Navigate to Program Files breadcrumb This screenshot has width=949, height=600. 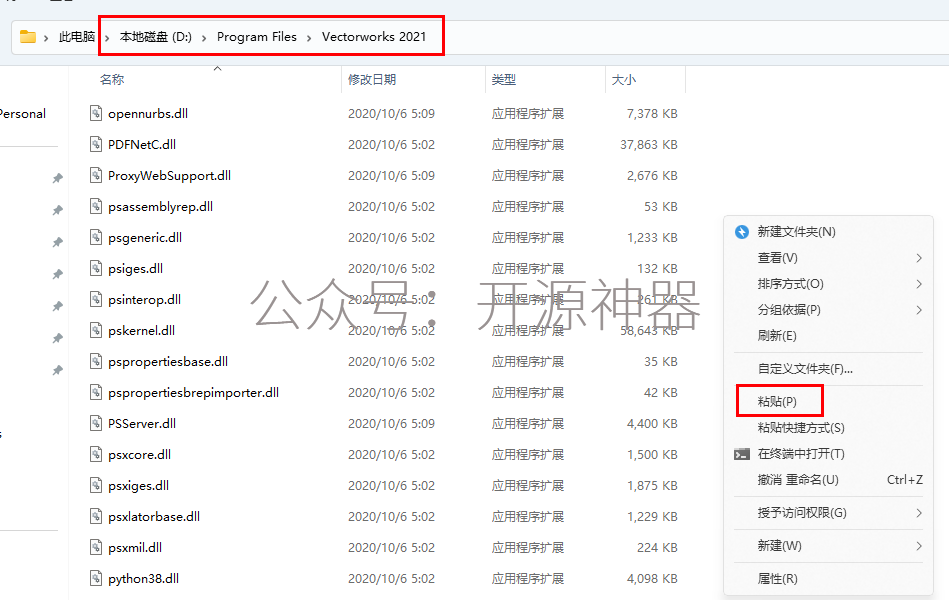(x=257, y=37)
